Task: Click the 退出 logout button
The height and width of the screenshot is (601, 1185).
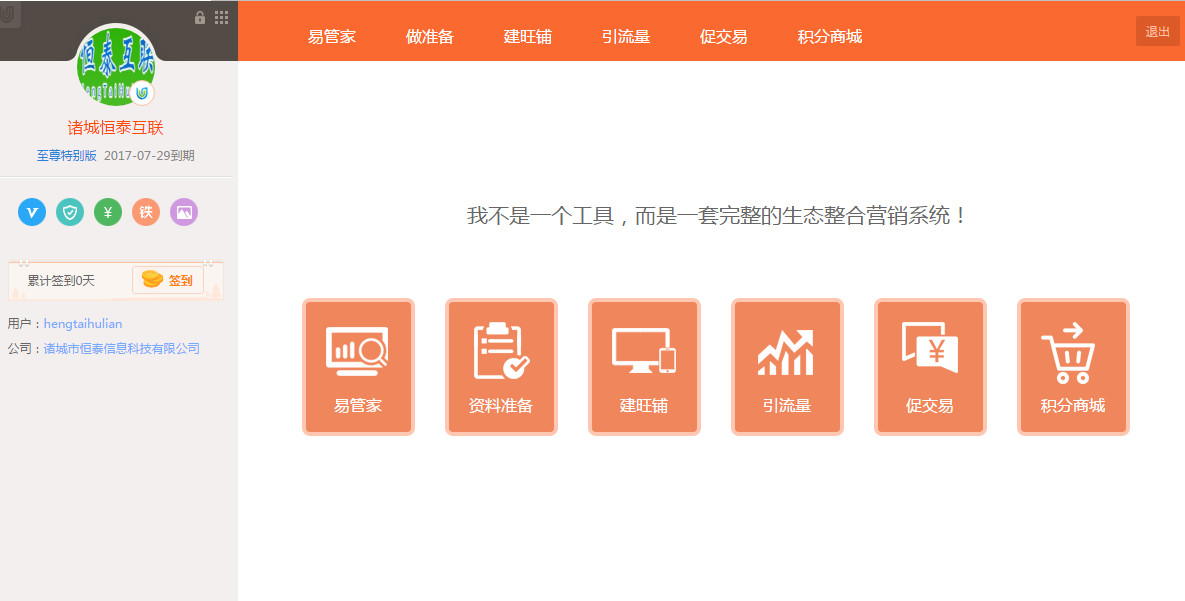Action: 1158,32
